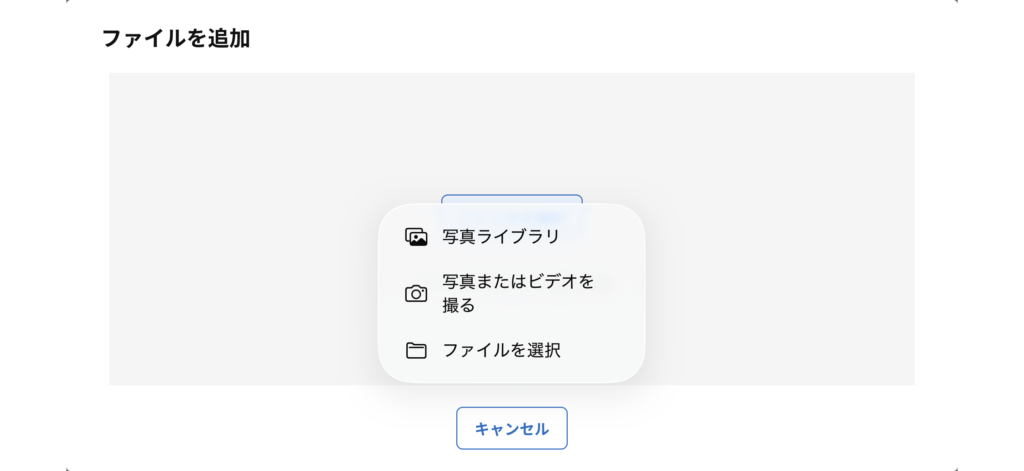
Task: Click the camera icon
Action: click(x=416, y=294)
